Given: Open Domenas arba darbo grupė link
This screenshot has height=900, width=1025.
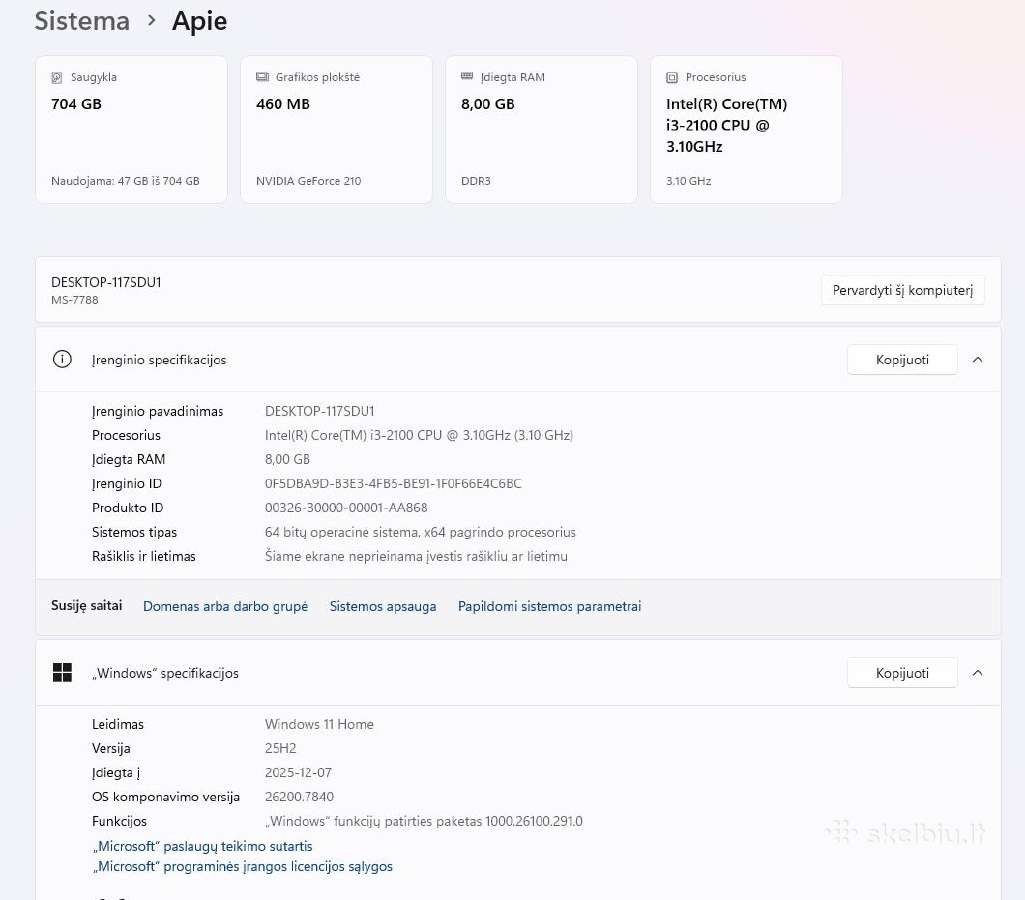Looking at the screenshot, I should pyautogui.click(x=226, y=607).
